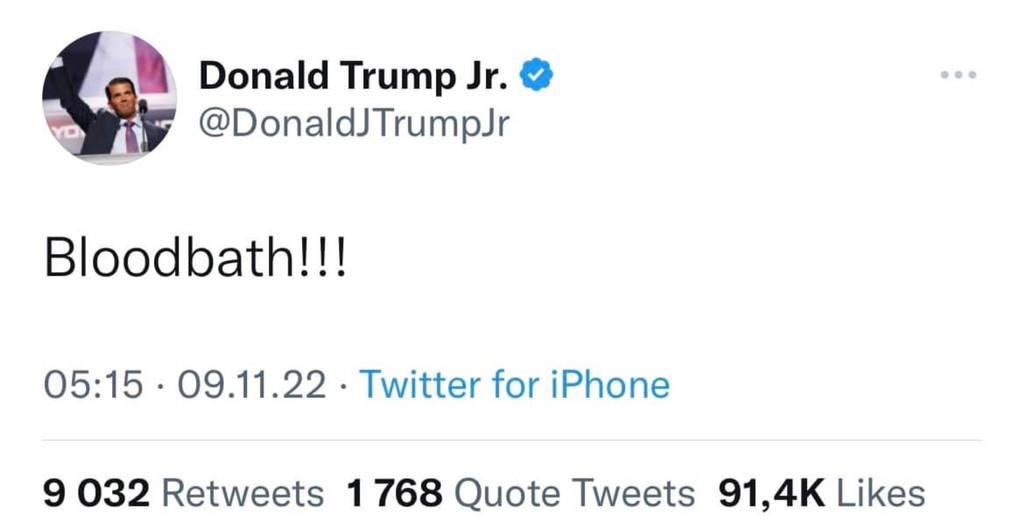Open the three-dot more options menu
The width and height of the screenshot is (1024, 522).
pyautogui.click(x=958, y=75)
